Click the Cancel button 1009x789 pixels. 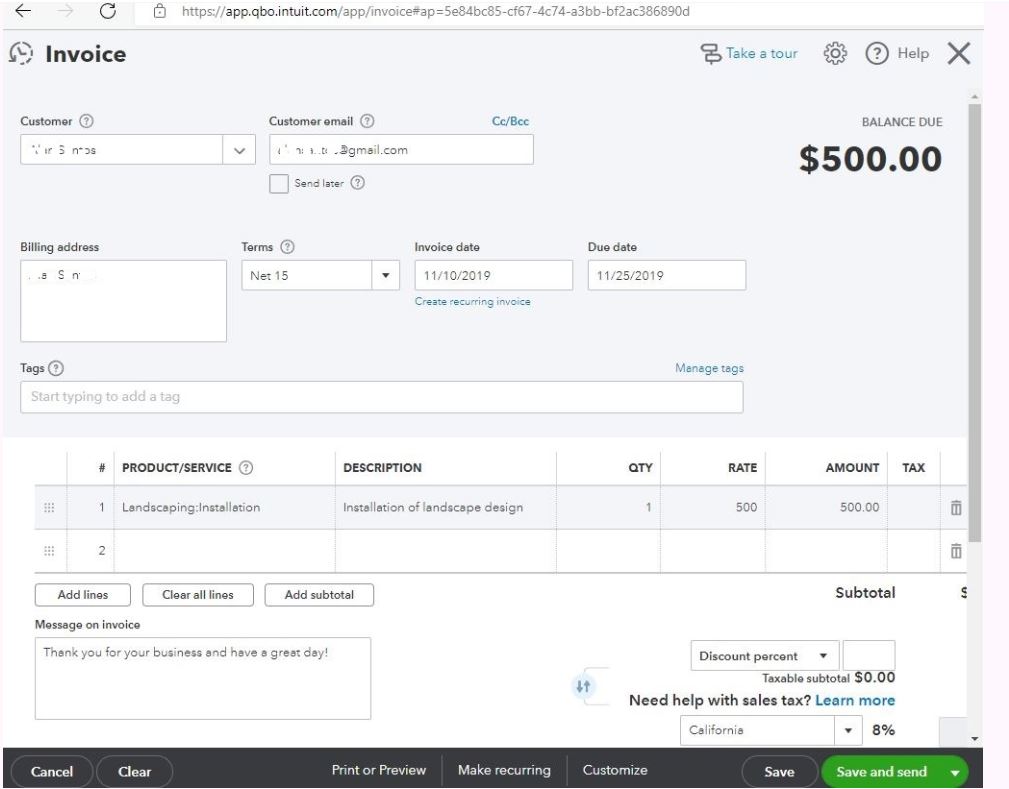coord(51,772)
